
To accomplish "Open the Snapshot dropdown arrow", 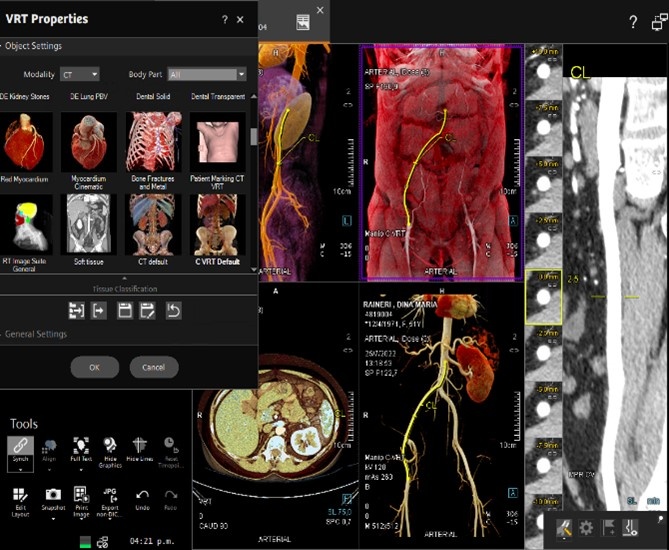I will [x=53, y=519].
